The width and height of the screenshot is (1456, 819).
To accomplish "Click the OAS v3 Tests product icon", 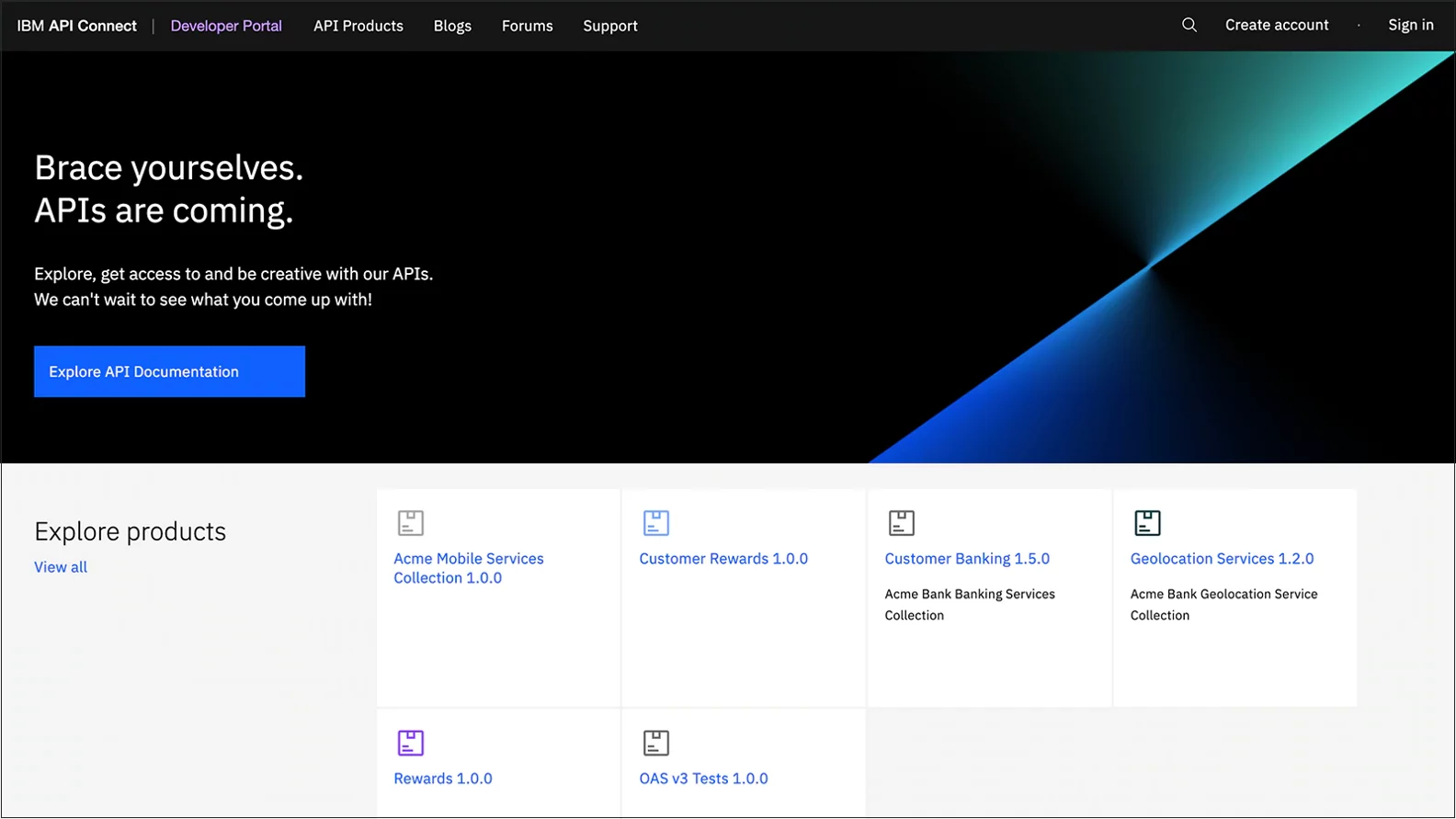I will click(655, 743).
